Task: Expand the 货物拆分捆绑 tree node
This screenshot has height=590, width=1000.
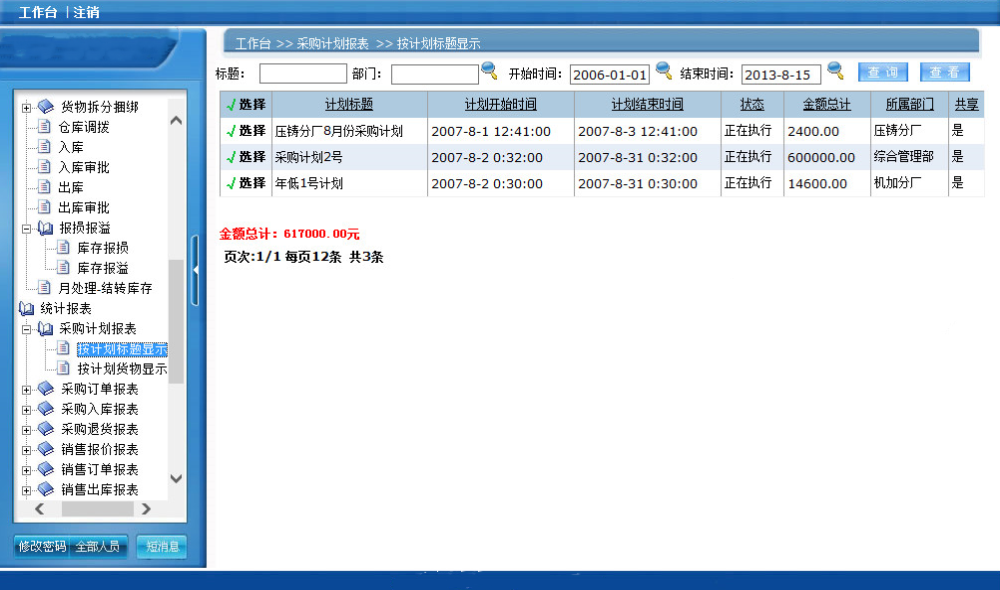Action: pos(26,108)
